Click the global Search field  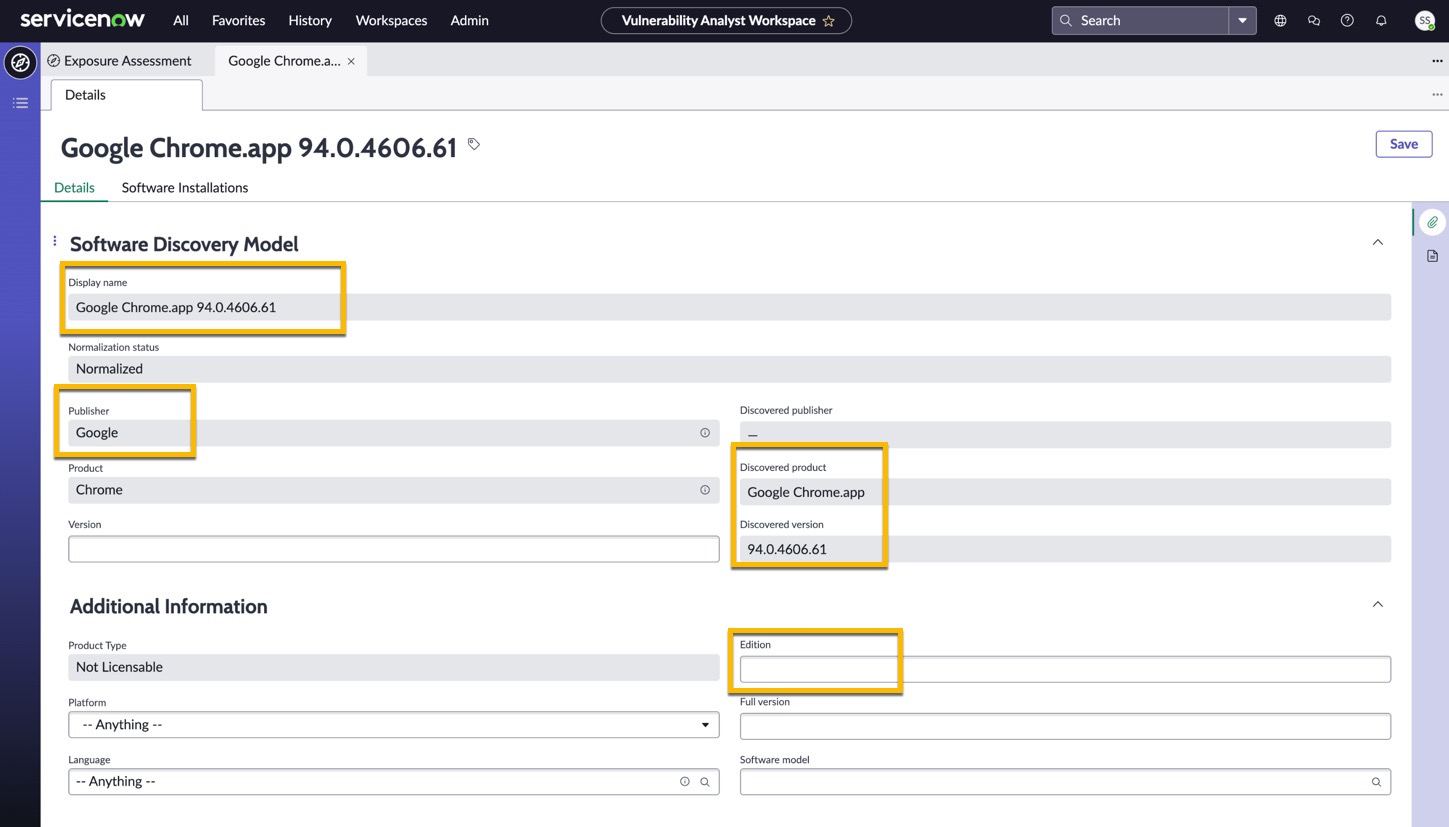click(x=1140, y=20)
